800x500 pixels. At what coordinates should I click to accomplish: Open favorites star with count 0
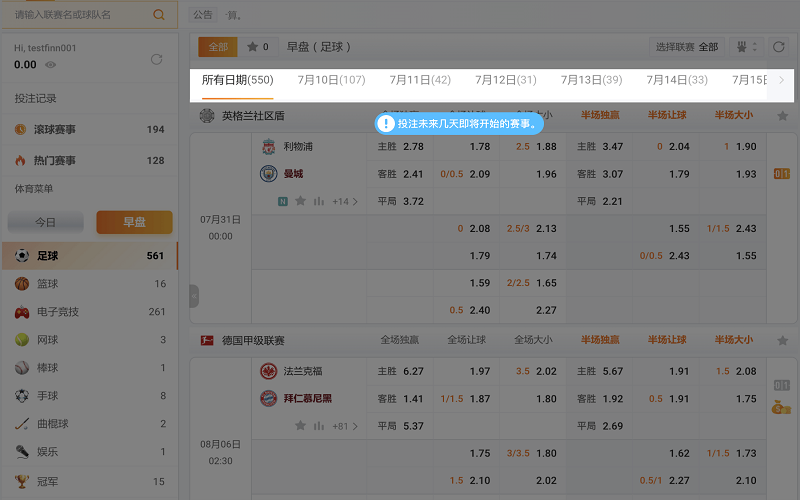pyautogui.click(x=258, y=47)
